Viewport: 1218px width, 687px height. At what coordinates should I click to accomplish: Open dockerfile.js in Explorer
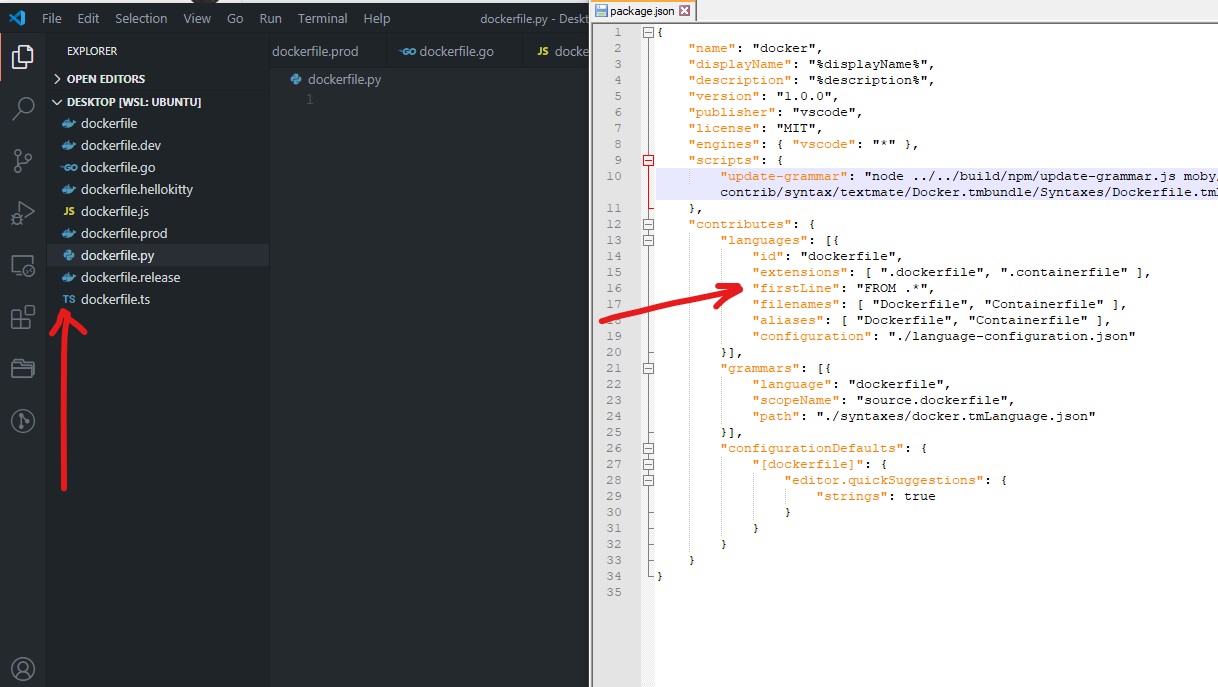point(158,211)
